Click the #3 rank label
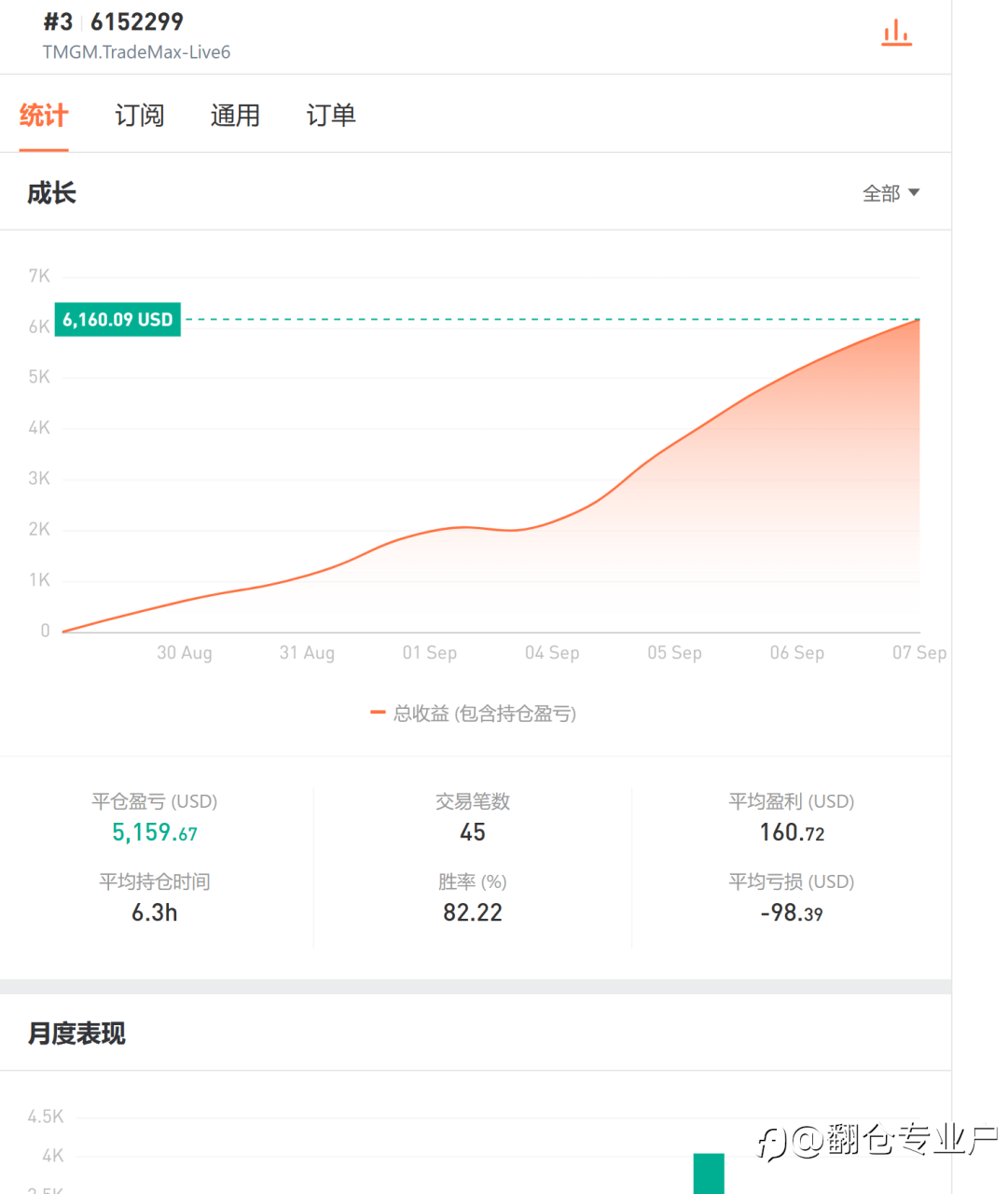The image size is (1008, 1194). tap(58, 21)
